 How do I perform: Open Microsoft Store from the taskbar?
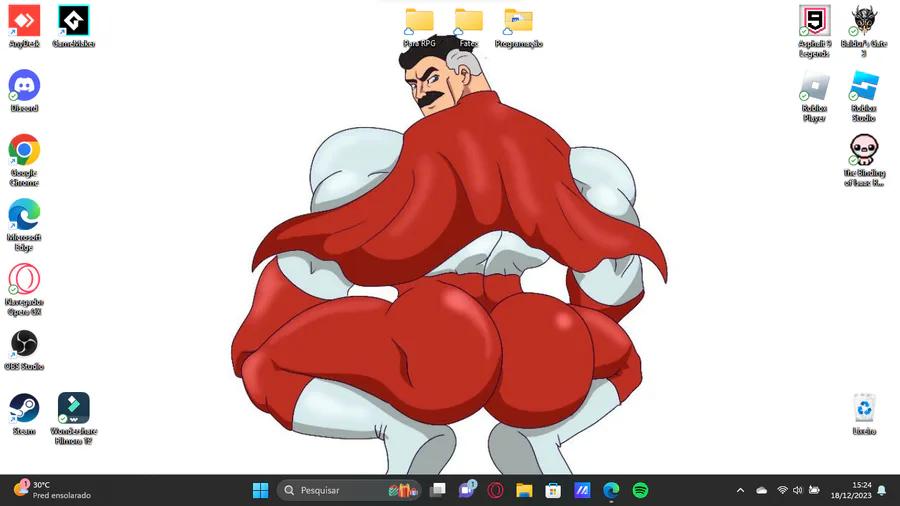553,491
